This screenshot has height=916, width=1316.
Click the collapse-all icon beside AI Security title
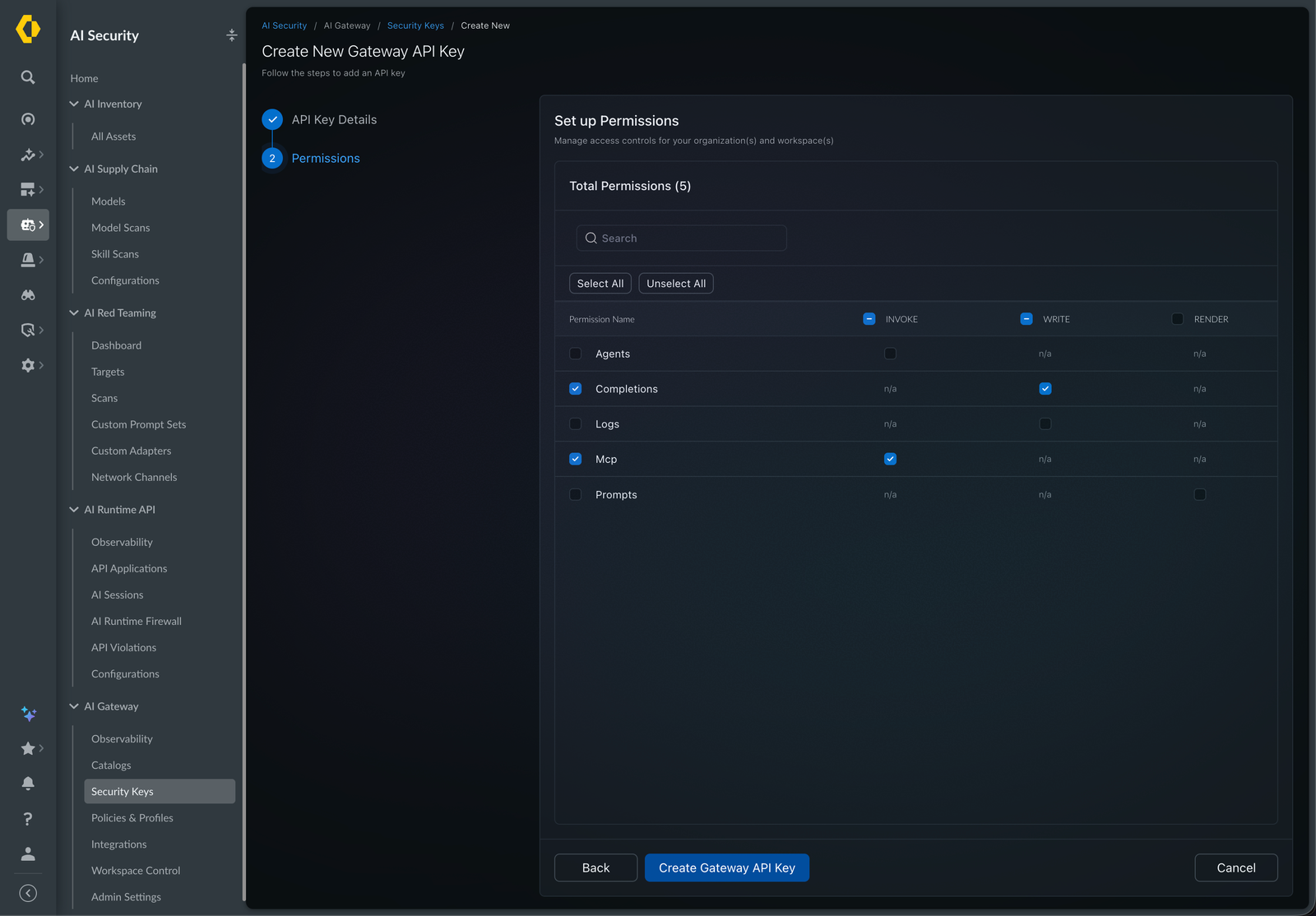(x=232, y=35)
